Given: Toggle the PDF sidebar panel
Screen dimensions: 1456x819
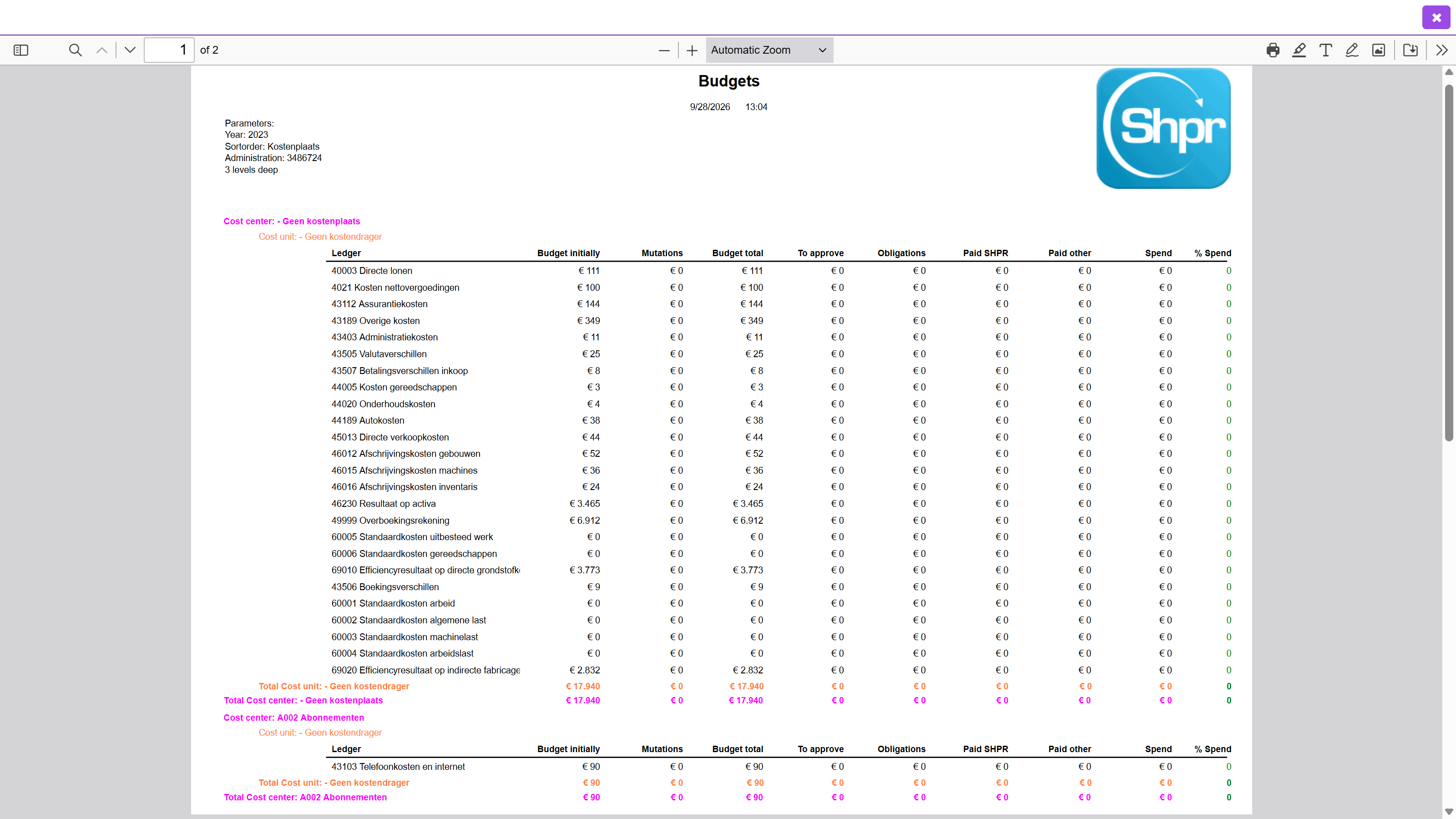Looking at the screenshot, I should pos(21,51).
